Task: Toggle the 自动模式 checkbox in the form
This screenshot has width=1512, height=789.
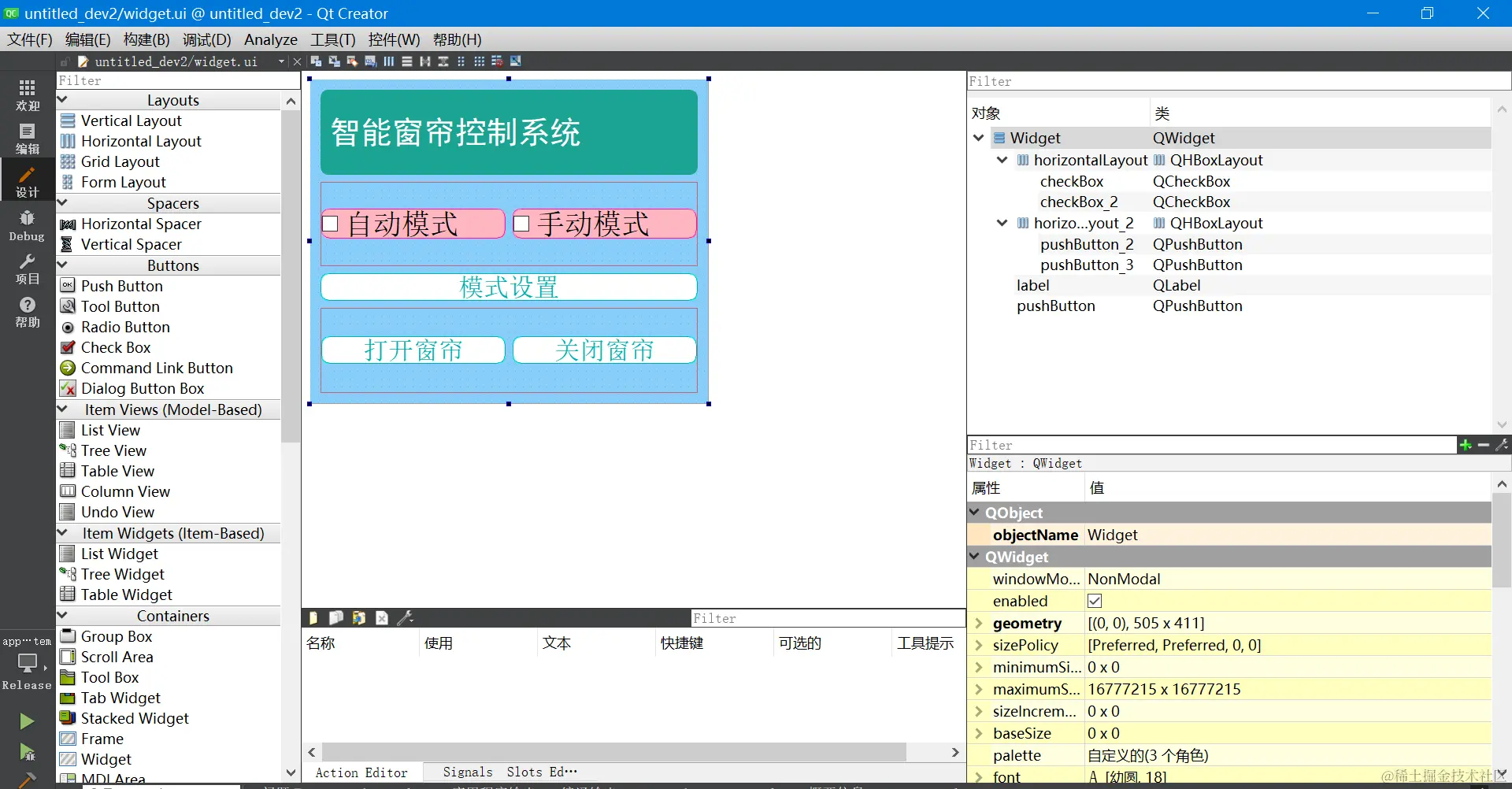Action: pyautogui.click(x=331, y=224)
